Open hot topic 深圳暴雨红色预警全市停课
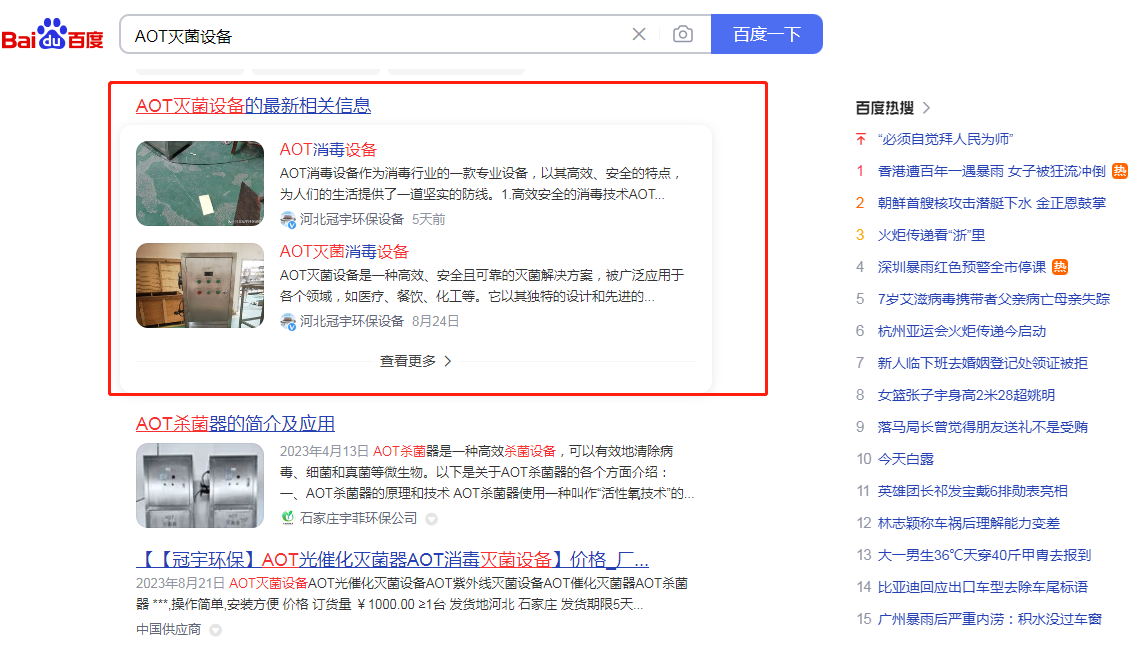Image resolution: width=1146 pixels, height=649 pixels. coord(962,267)
